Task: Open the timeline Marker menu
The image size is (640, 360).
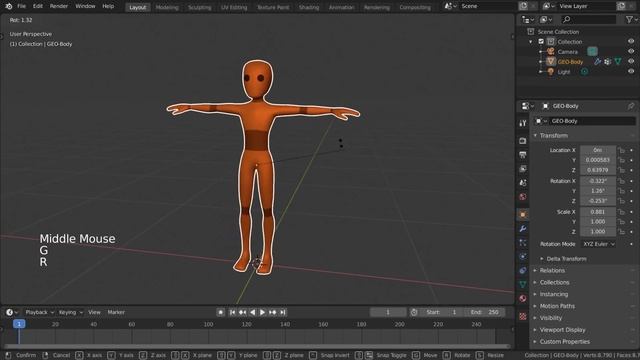Action: tap(116, 312)
